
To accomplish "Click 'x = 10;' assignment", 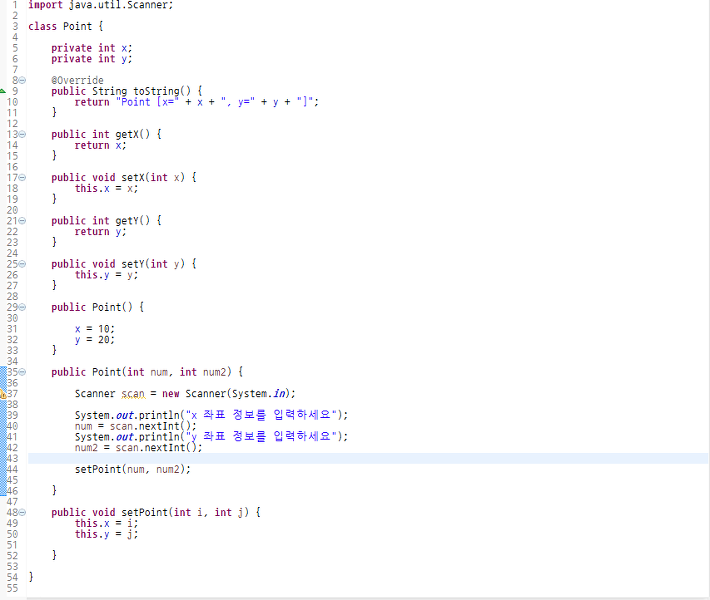I will 95,329.
